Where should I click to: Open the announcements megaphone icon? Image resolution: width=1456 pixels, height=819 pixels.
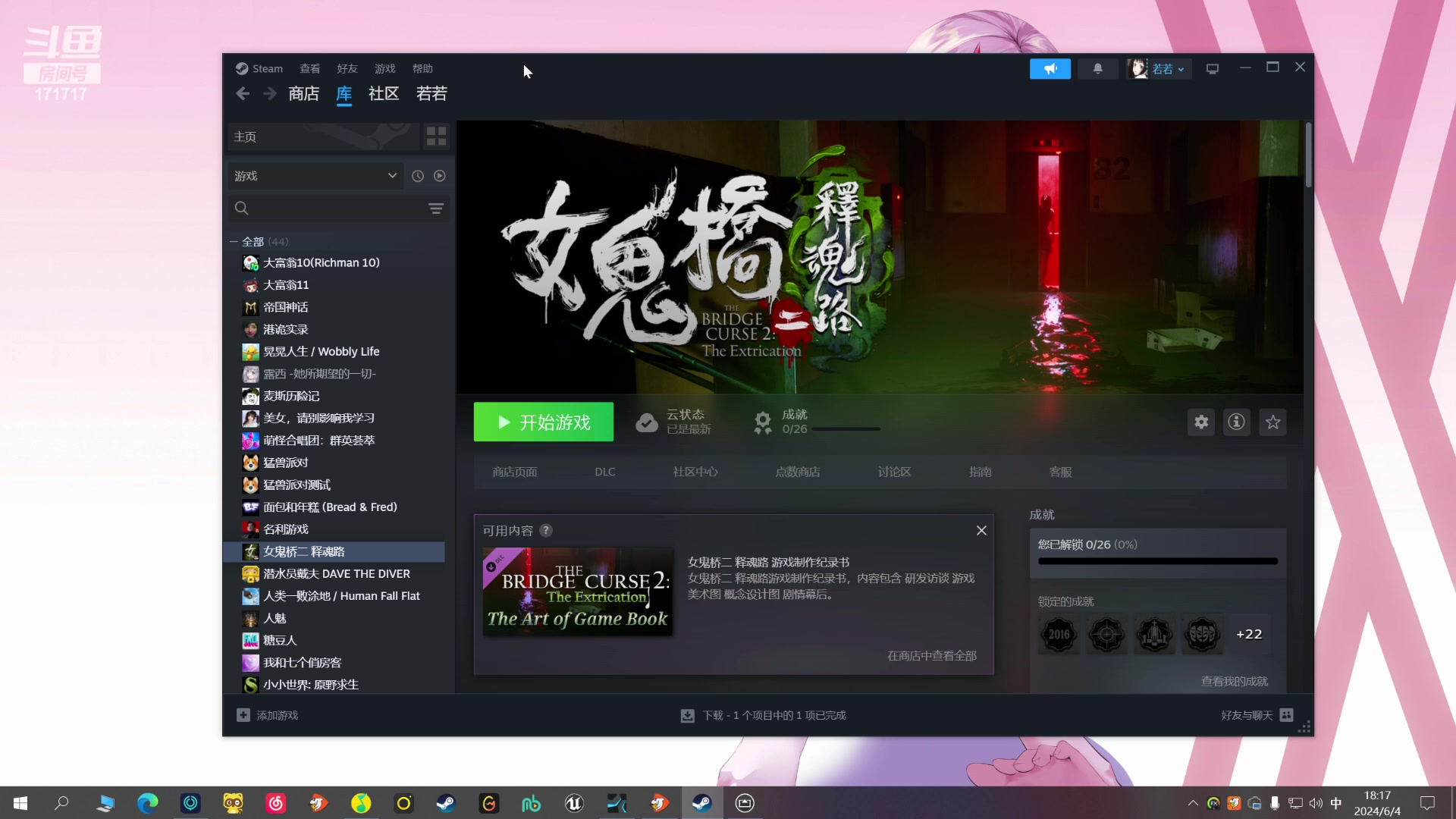1050,68
